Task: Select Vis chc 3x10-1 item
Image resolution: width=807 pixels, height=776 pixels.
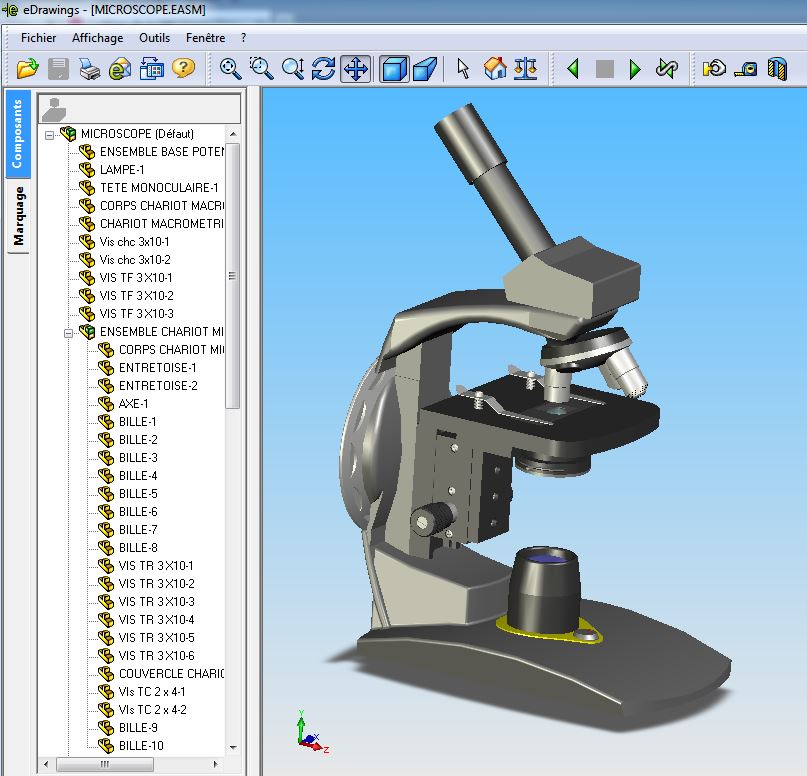Action: pos(134,242)
